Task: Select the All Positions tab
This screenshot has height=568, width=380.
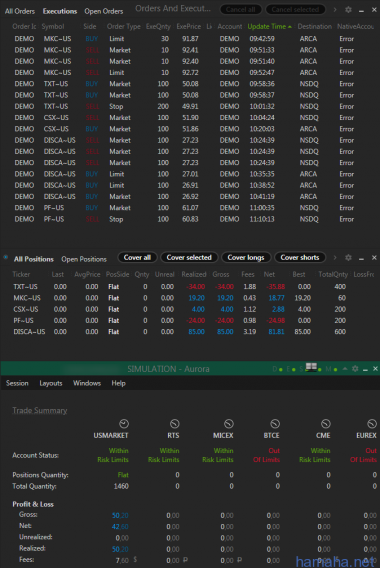Action: [34, 259]
